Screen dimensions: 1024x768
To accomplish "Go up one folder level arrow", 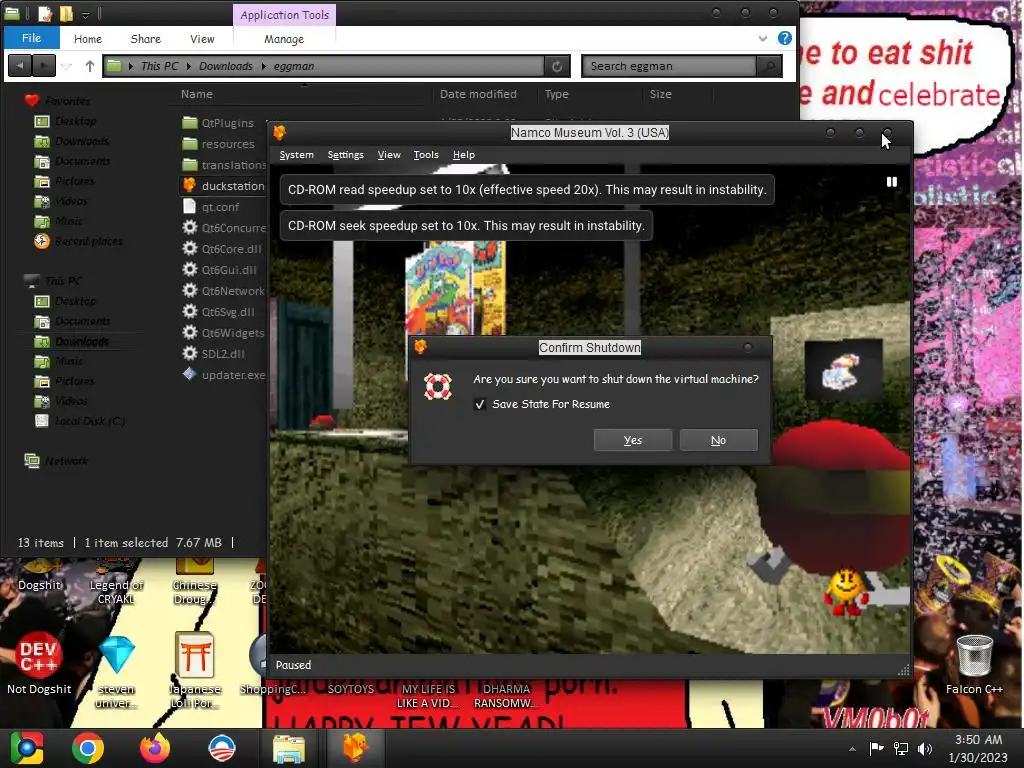I will pyautogui.click(x=89, y=66).
